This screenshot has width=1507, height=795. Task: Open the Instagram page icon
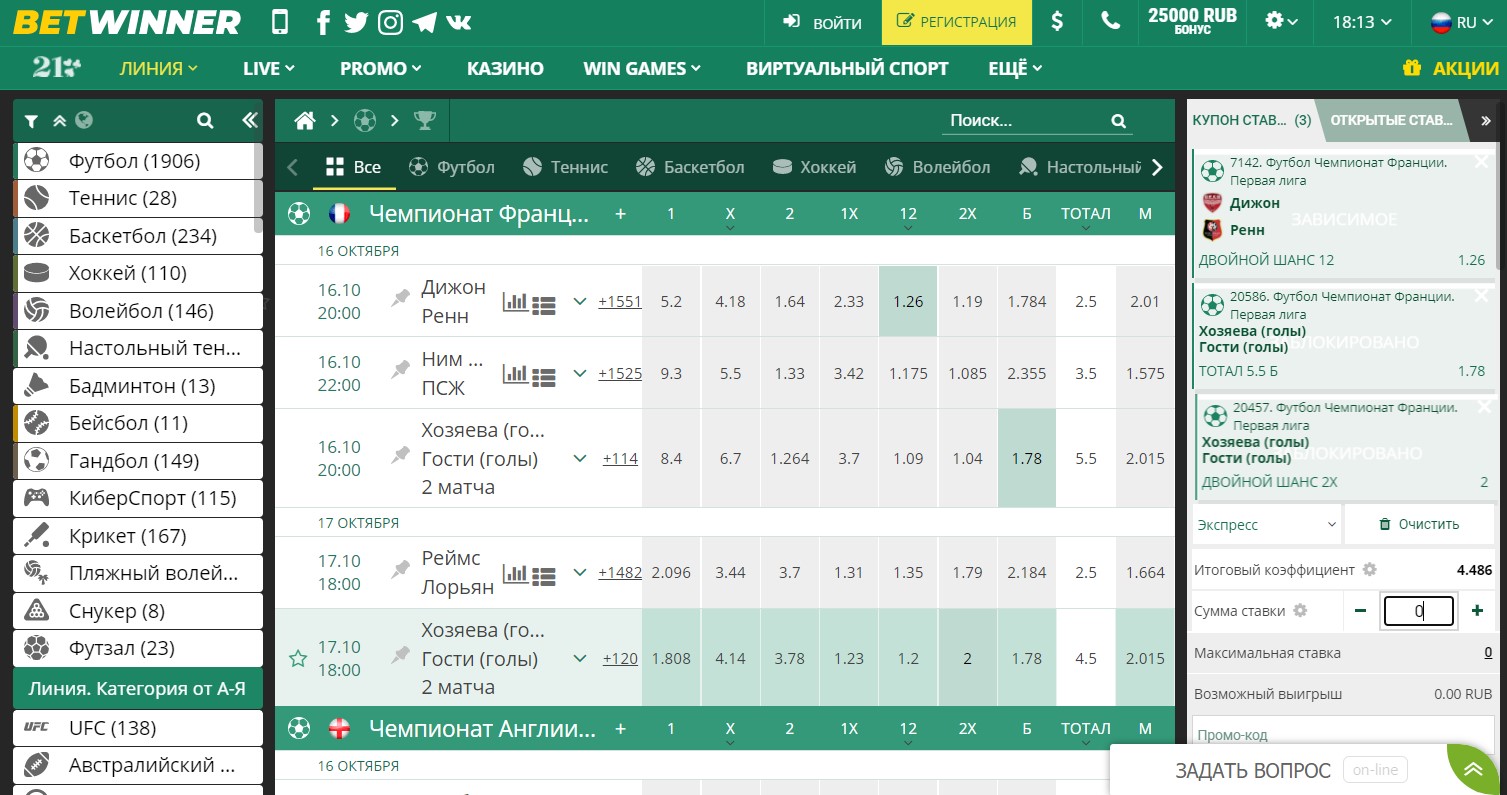[x=391, y=22]
